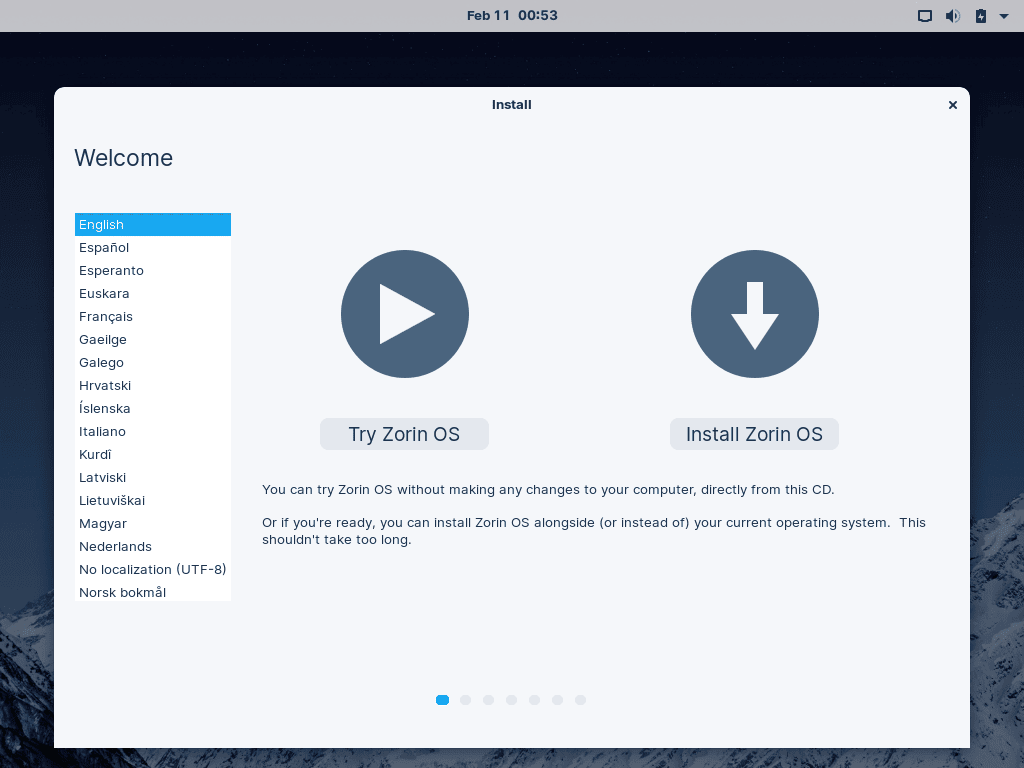
Task: Select Hrvatski language
Action: click(153, 385)
